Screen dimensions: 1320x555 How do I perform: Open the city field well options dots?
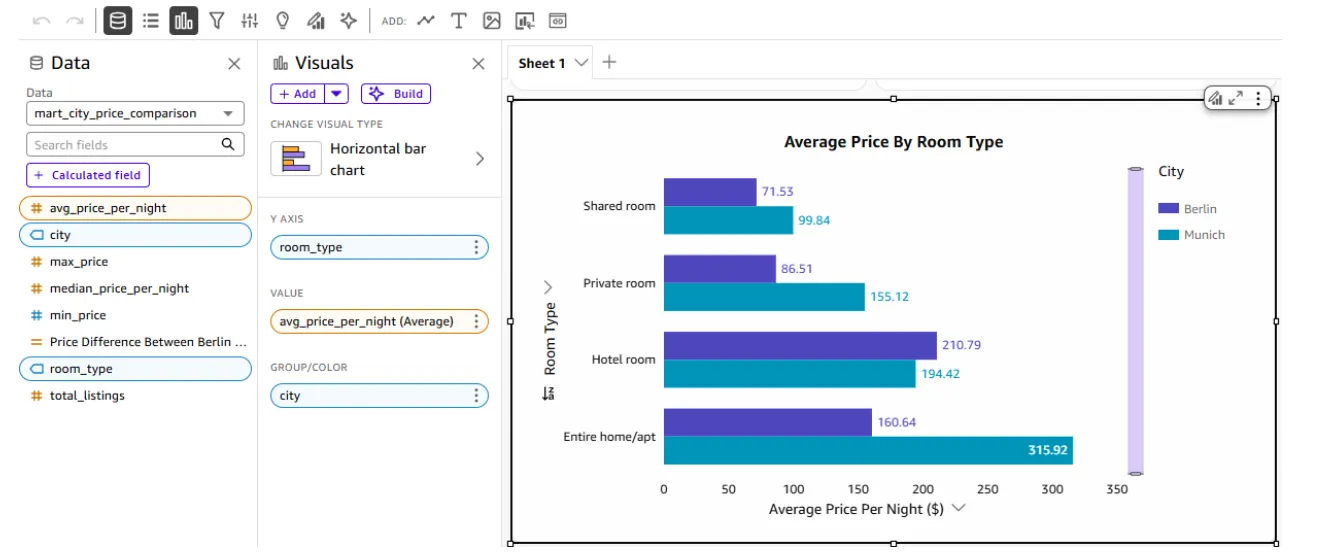[476, 395]
